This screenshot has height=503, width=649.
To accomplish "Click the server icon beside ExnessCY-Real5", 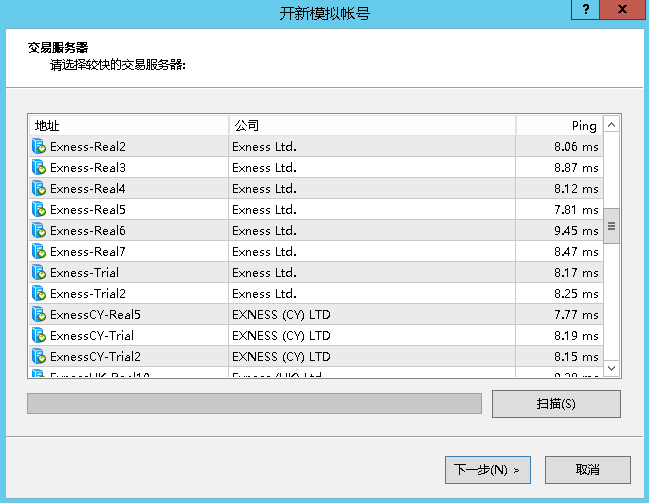I will tap(39, 315).
